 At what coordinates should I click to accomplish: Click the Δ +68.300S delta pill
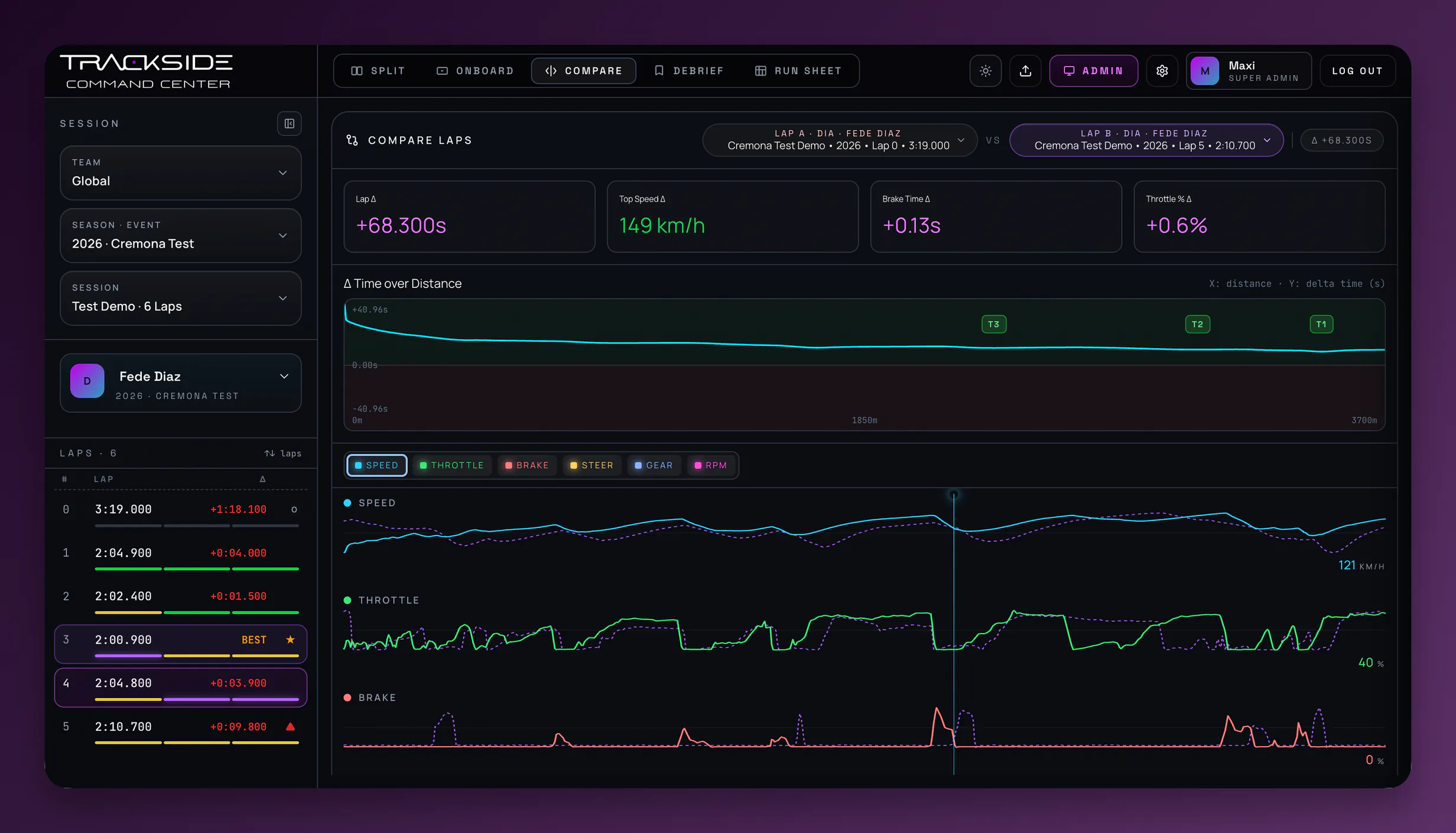[x=1342, y=140]
